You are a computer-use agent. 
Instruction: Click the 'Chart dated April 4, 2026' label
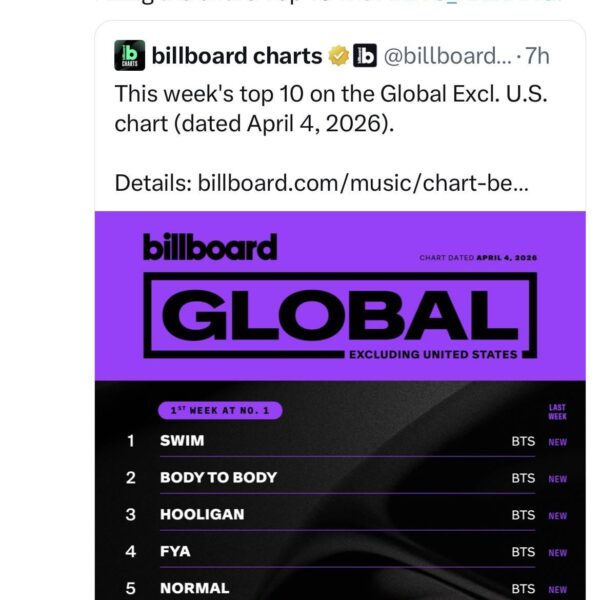point(478,258)
